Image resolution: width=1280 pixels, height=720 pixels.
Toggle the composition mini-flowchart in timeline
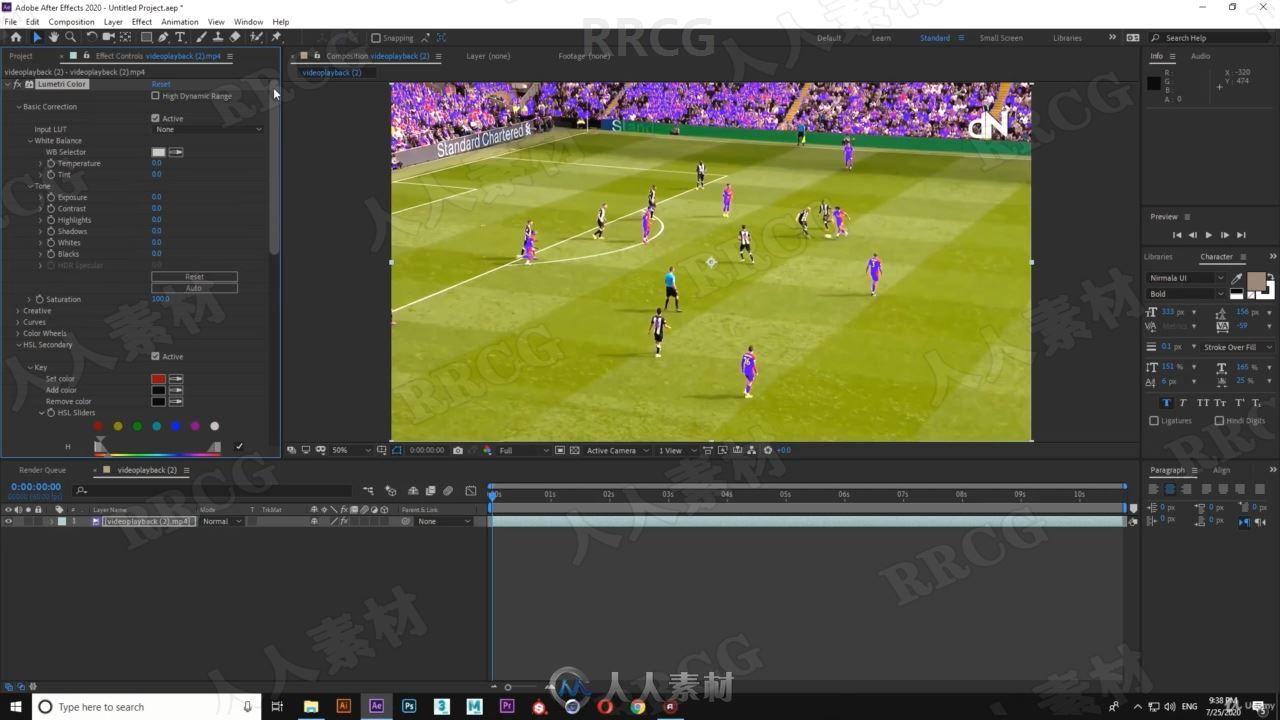tap(368, 491)
